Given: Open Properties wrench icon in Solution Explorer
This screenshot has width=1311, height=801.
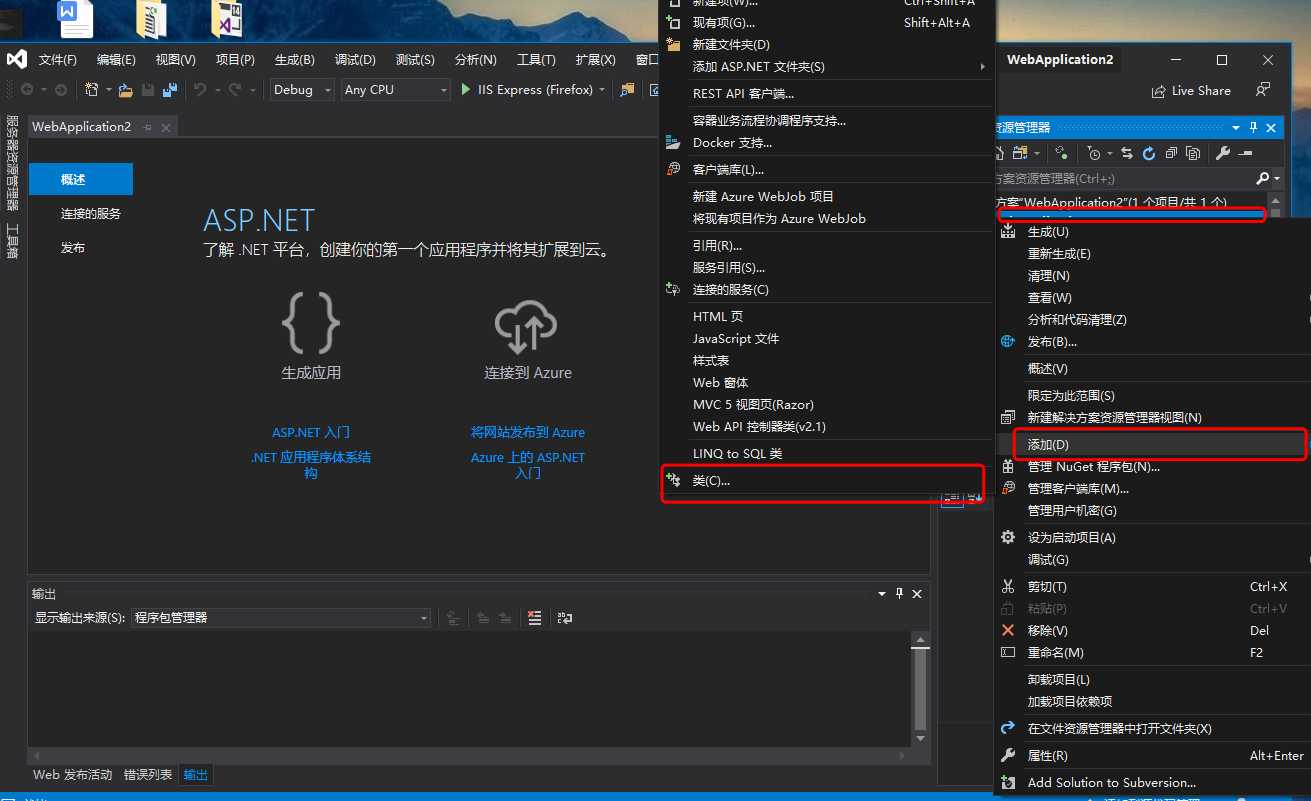Looking at the screenshot, I should [x=1222, y=153].
